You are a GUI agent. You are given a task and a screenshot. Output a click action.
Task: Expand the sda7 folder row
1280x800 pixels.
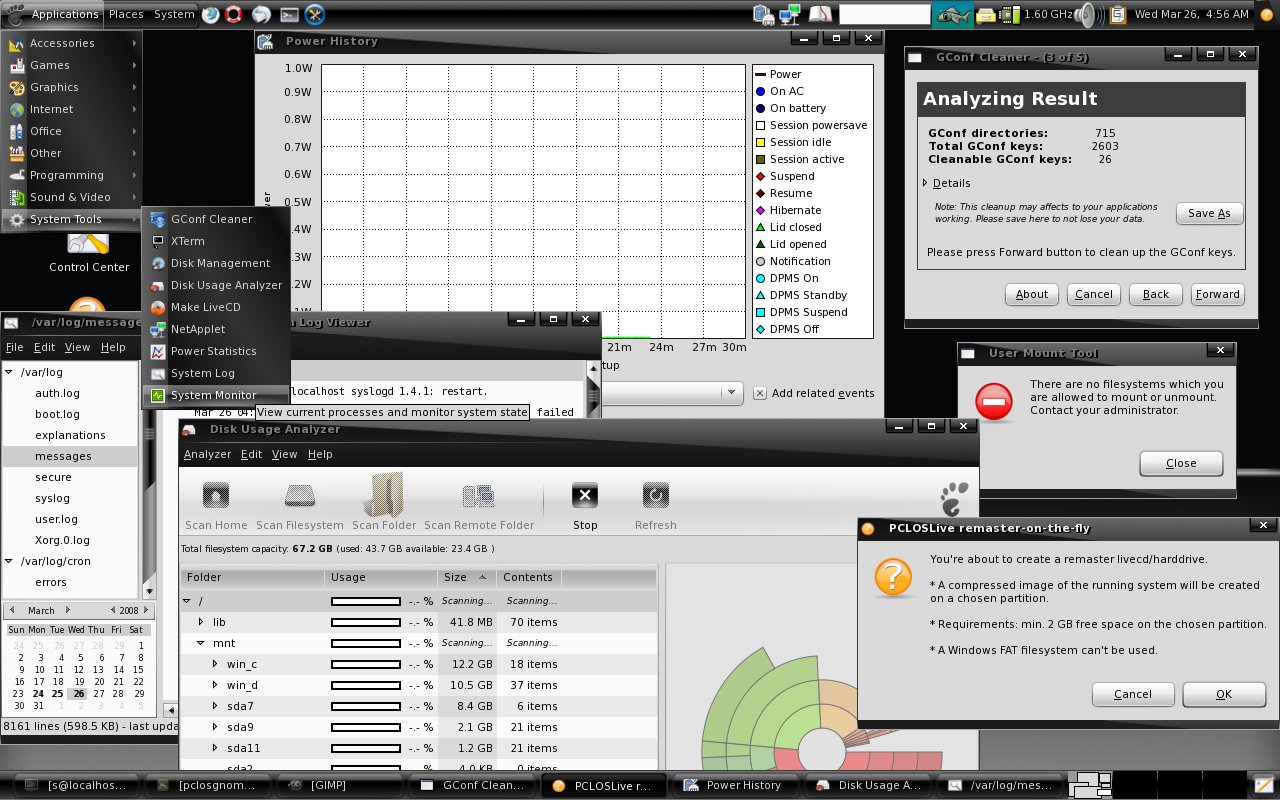coord(215,706)
